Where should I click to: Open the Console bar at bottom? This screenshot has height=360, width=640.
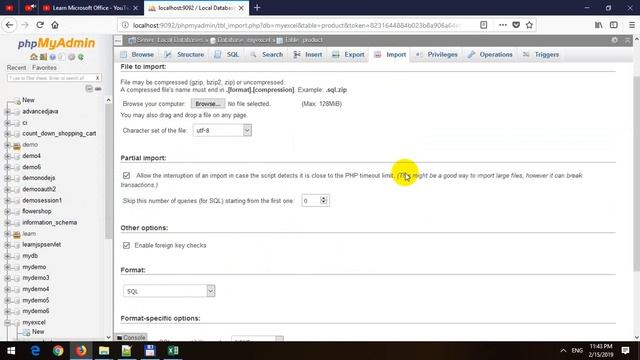[x=131, y=338]
